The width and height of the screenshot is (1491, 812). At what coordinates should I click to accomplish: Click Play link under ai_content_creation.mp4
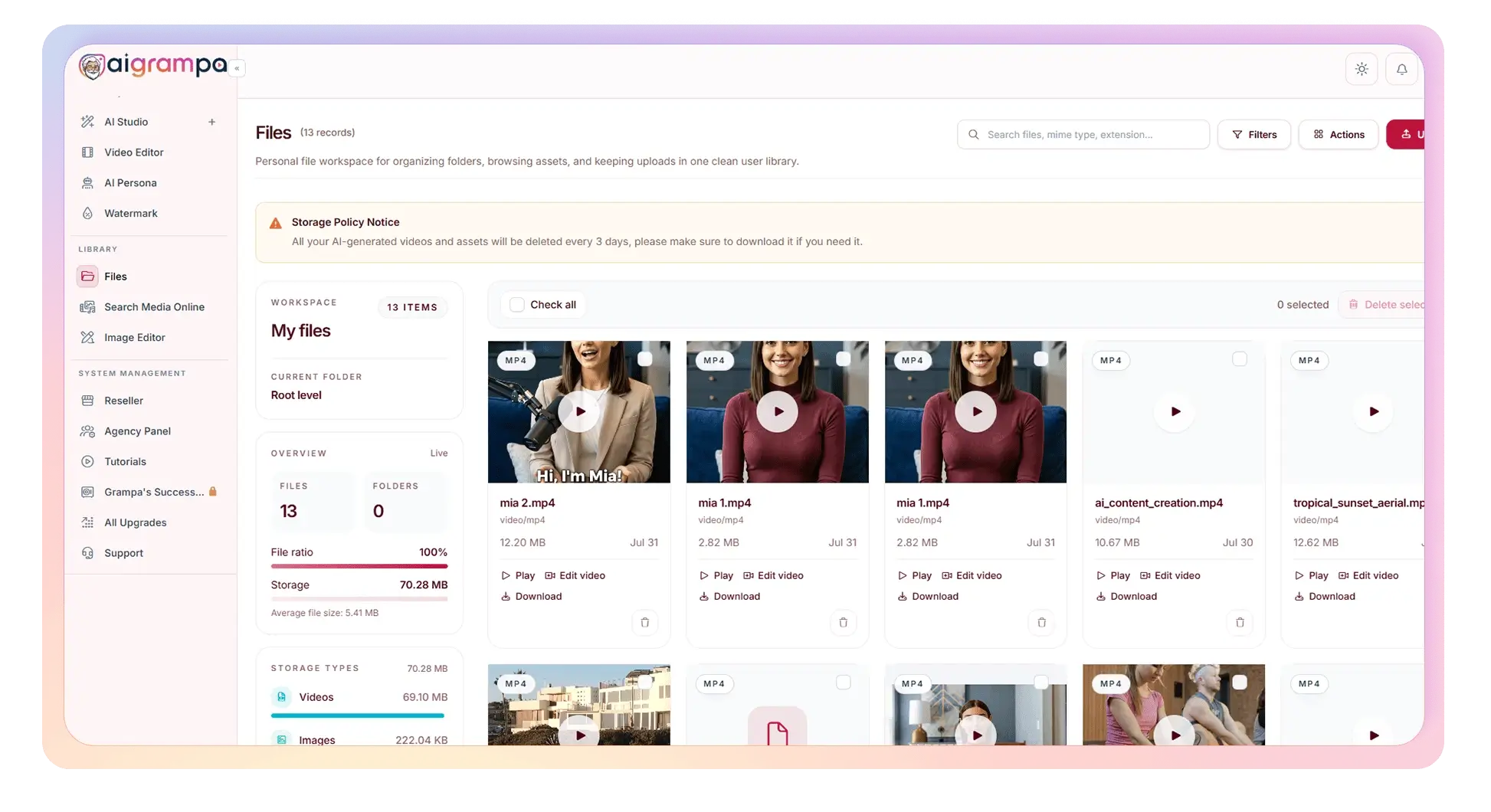[x=1113, y=575]
